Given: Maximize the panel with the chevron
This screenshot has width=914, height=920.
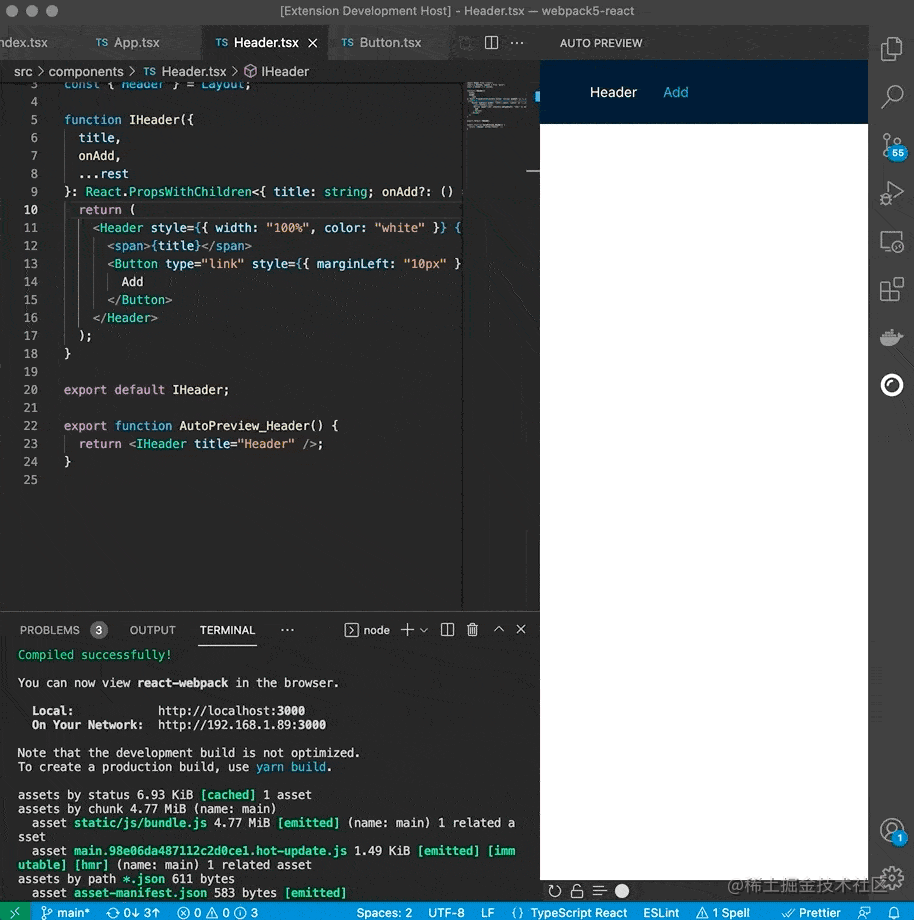Looking at the screenshot, I should pos(497,630).
